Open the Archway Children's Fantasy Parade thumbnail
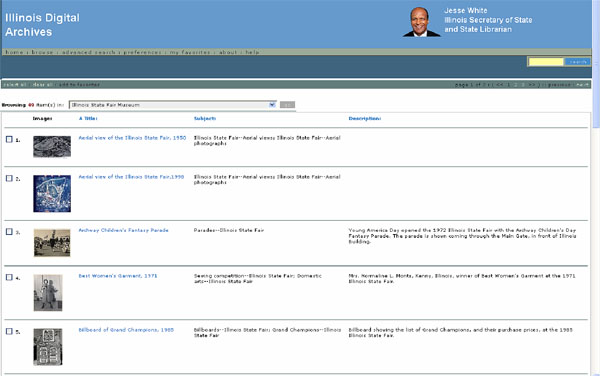This screenshot has height=376, width=600. pos(52,243)
